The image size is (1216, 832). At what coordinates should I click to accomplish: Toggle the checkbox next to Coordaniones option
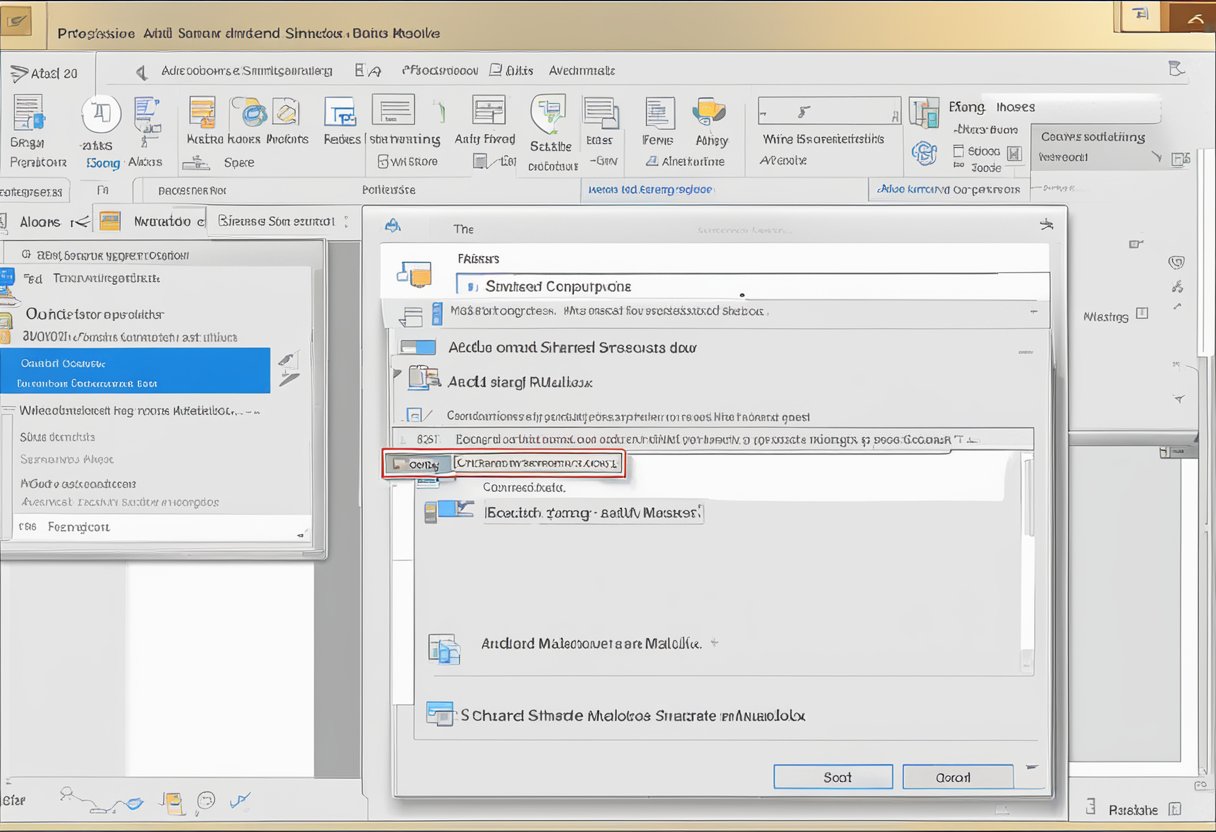tap(414, 416)
